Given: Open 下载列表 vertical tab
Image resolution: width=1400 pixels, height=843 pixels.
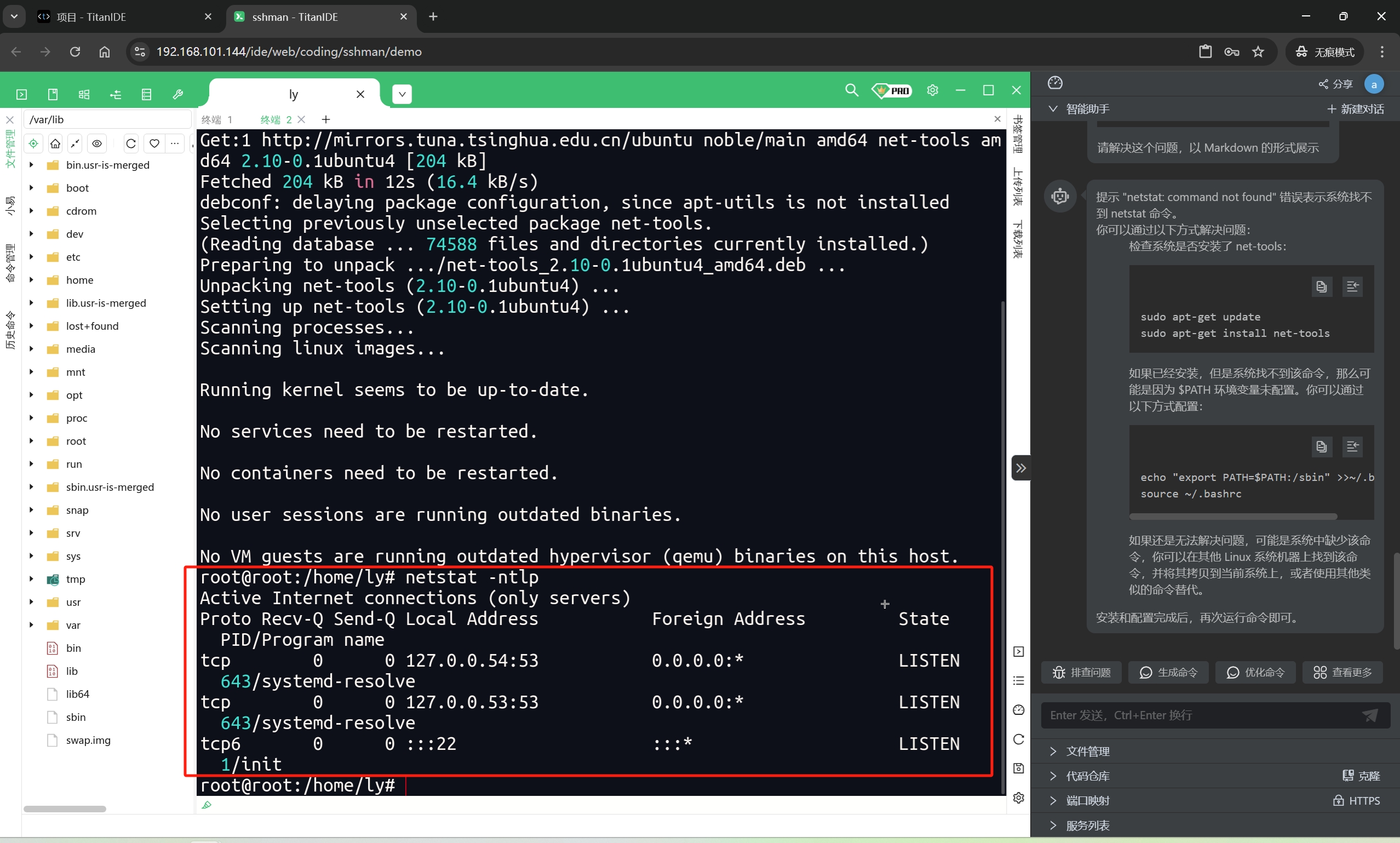Looking at the screenshot, I should (x=1018, y=239).
